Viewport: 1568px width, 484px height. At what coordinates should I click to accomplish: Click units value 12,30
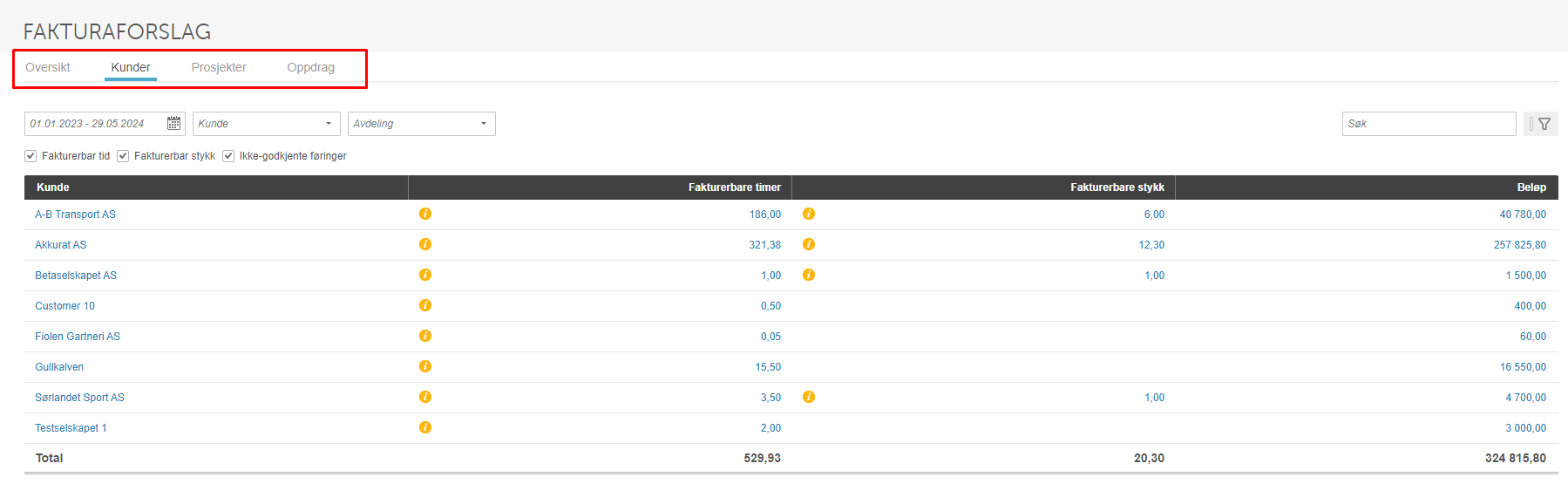point(1151,245)
